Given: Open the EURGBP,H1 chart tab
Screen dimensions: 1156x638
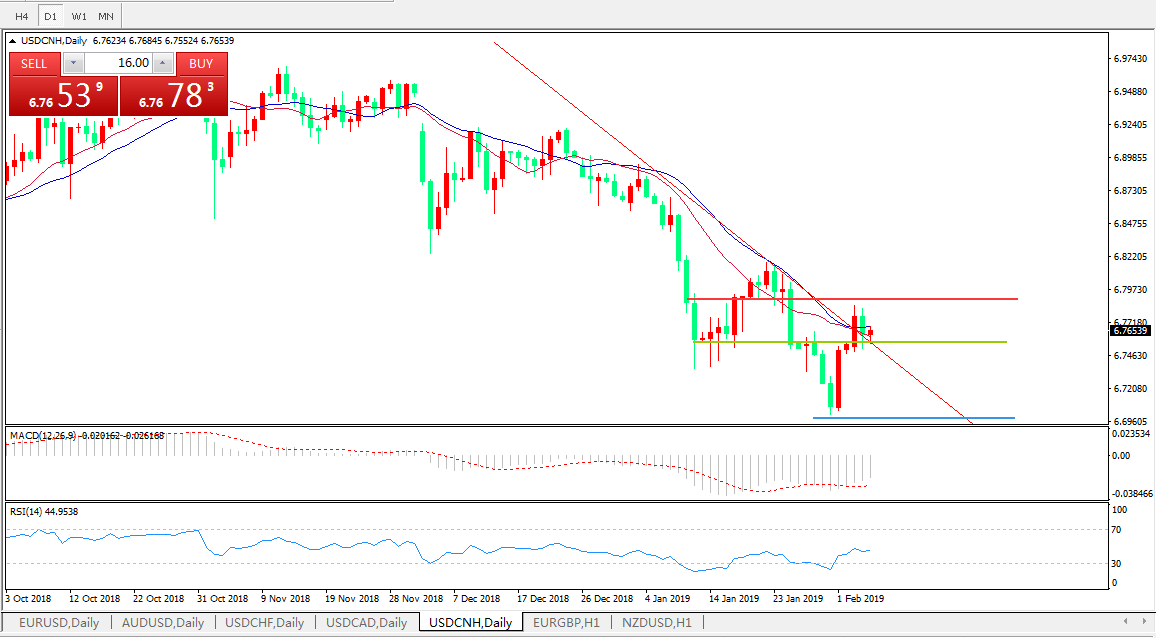Looking at the screenshot, I should coord(566,623).
